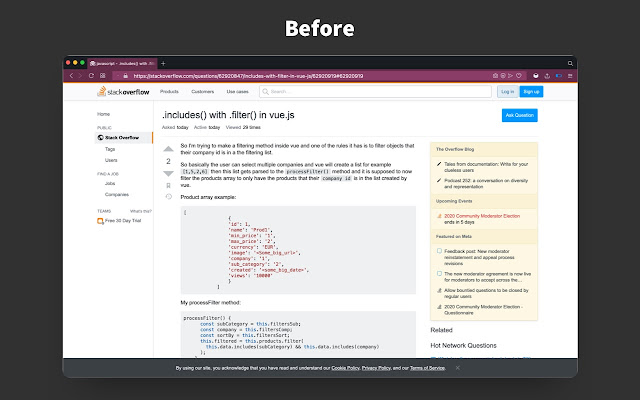Image resolution: width=640 pixels, height=400 pixels.
Task: Click the Log in button
Action: point(508,91)
